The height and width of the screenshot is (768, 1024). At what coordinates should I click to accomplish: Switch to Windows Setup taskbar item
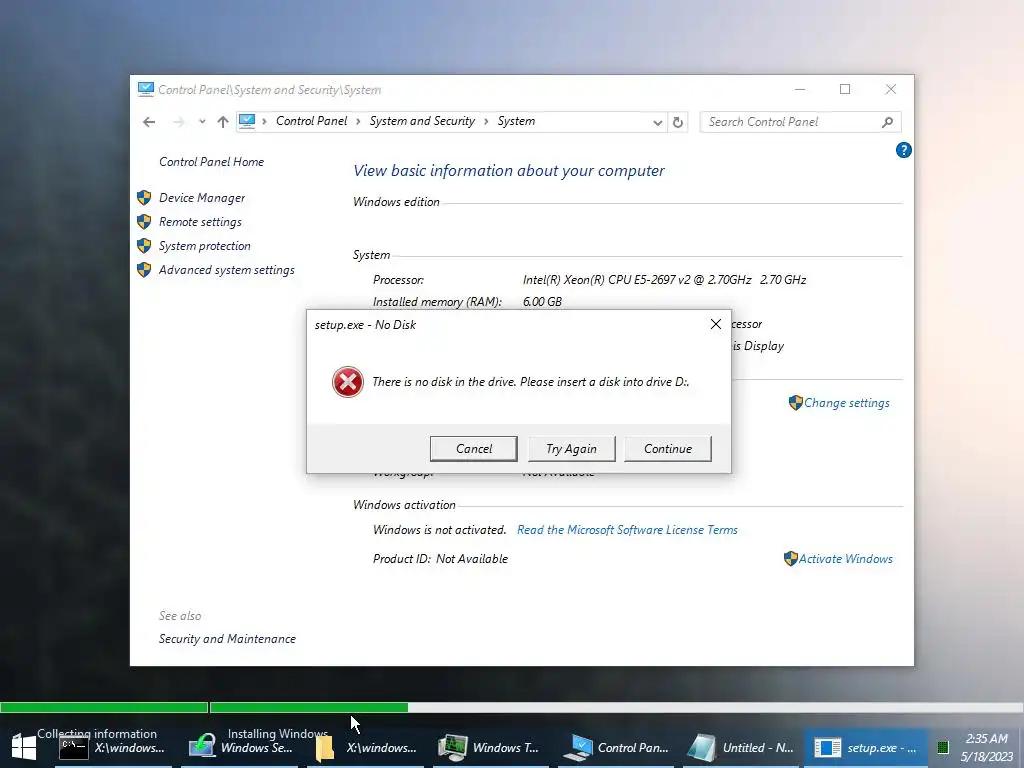[x=242, y=748]
